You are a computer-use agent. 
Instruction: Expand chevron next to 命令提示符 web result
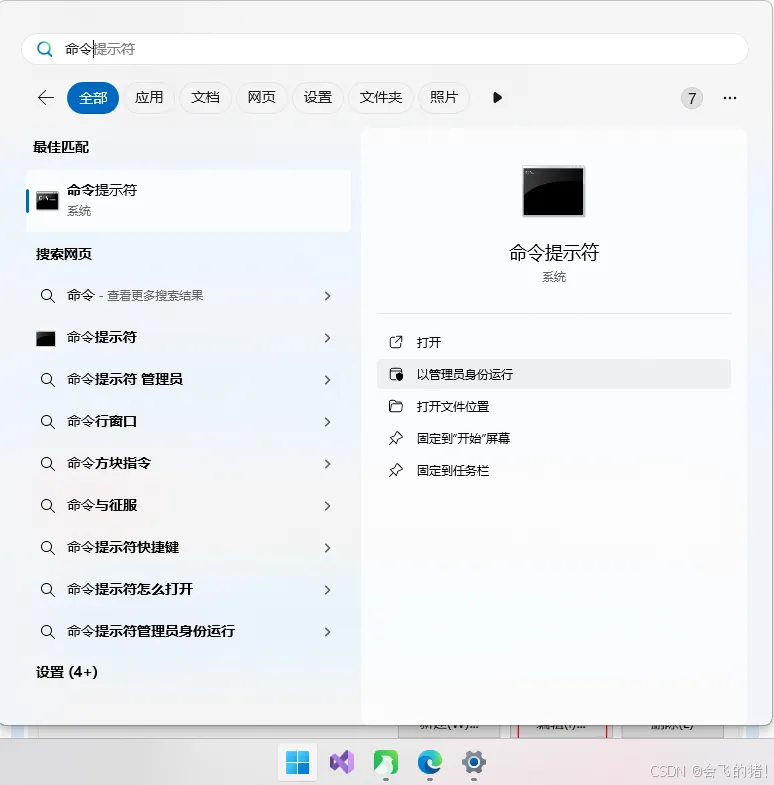pos(327,338)
